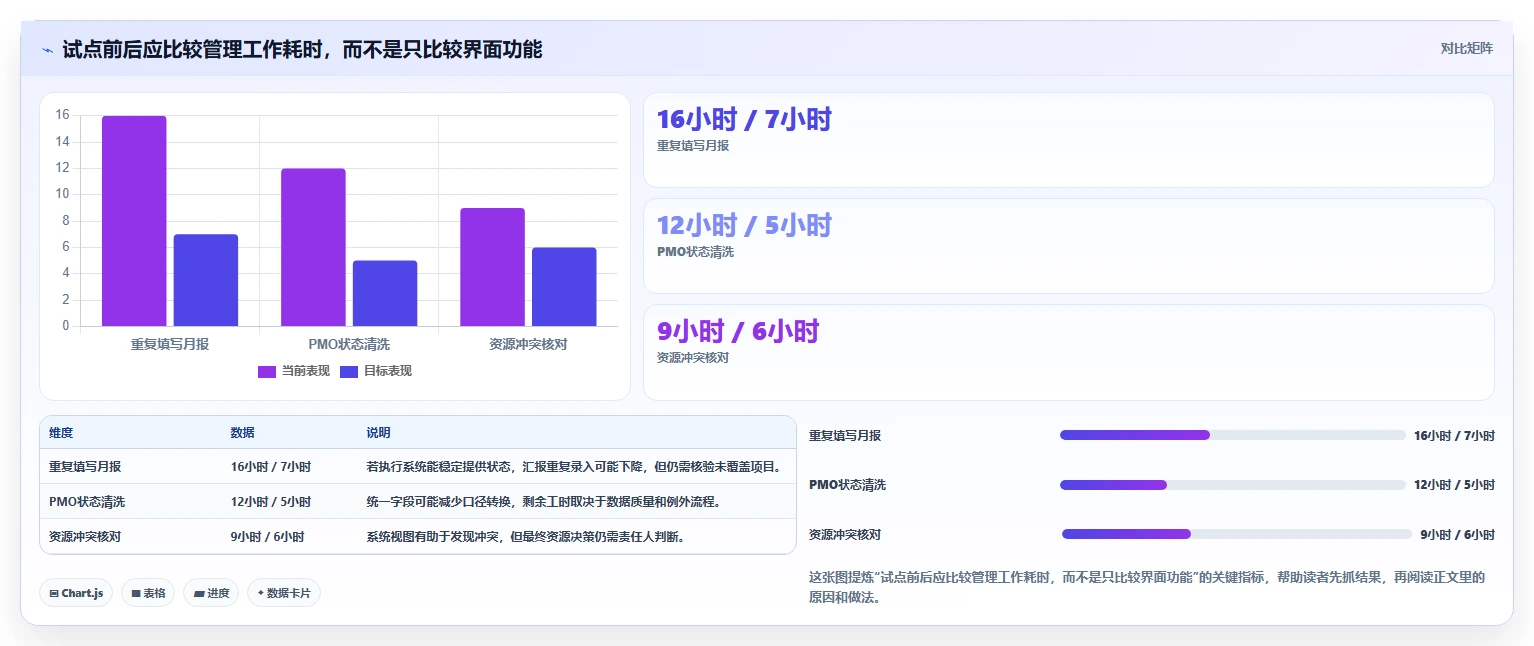Click the 重复填写月报 x-axis label in the chart
The height and width of the screenshot is (646, 1534).
point(170,344)
